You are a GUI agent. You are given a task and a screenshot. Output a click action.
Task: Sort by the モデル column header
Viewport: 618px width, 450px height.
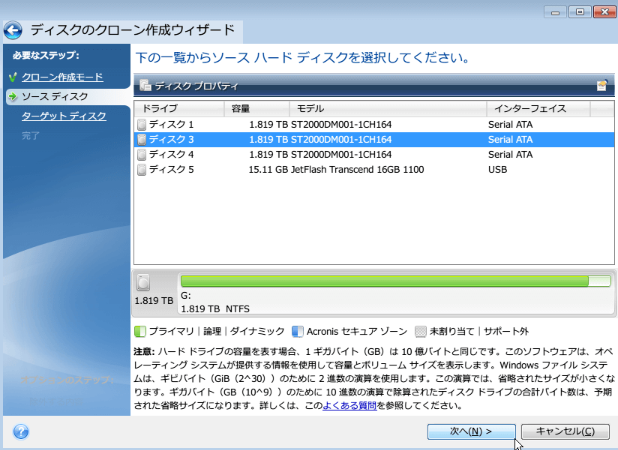pos(388,108)
